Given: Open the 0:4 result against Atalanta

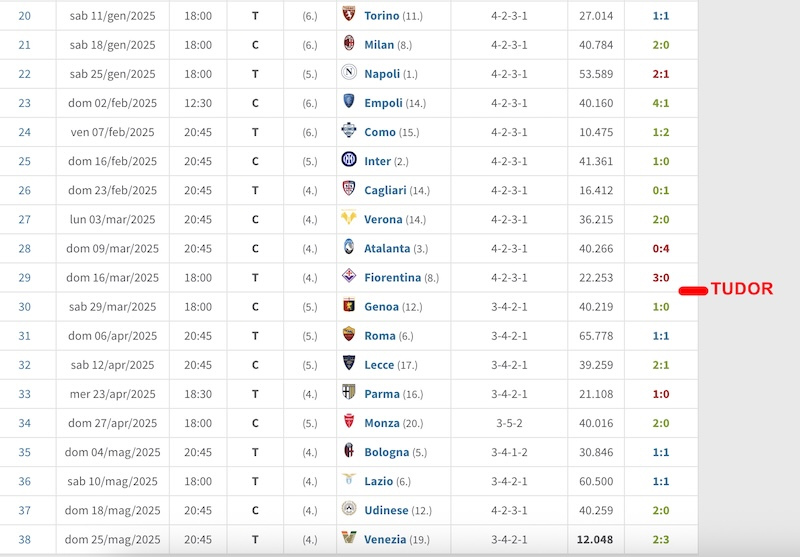Looking at the screenshot, I should pyautogui.click(x=661, y=248).
